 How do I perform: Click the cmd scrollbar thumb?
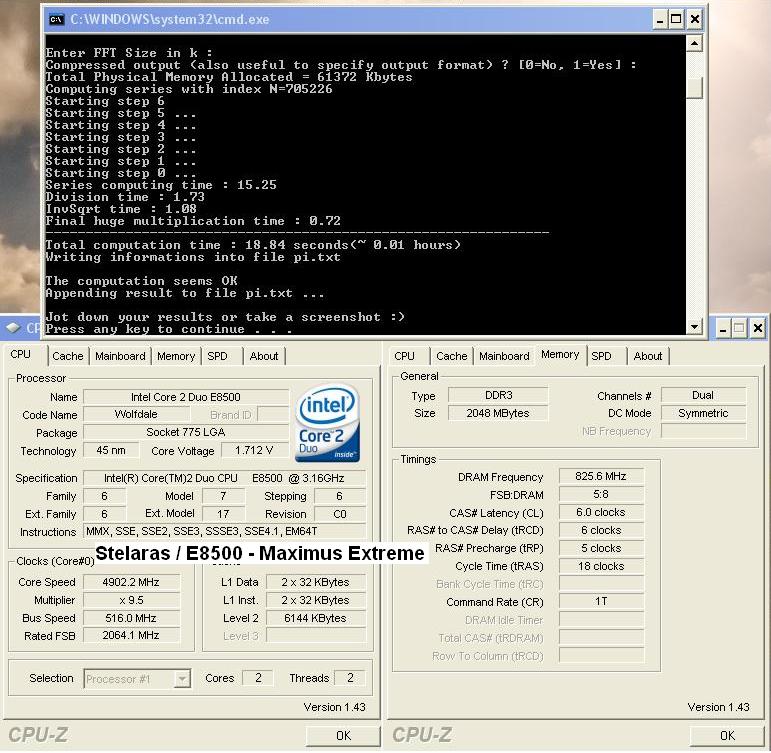(x=694, y=88)
